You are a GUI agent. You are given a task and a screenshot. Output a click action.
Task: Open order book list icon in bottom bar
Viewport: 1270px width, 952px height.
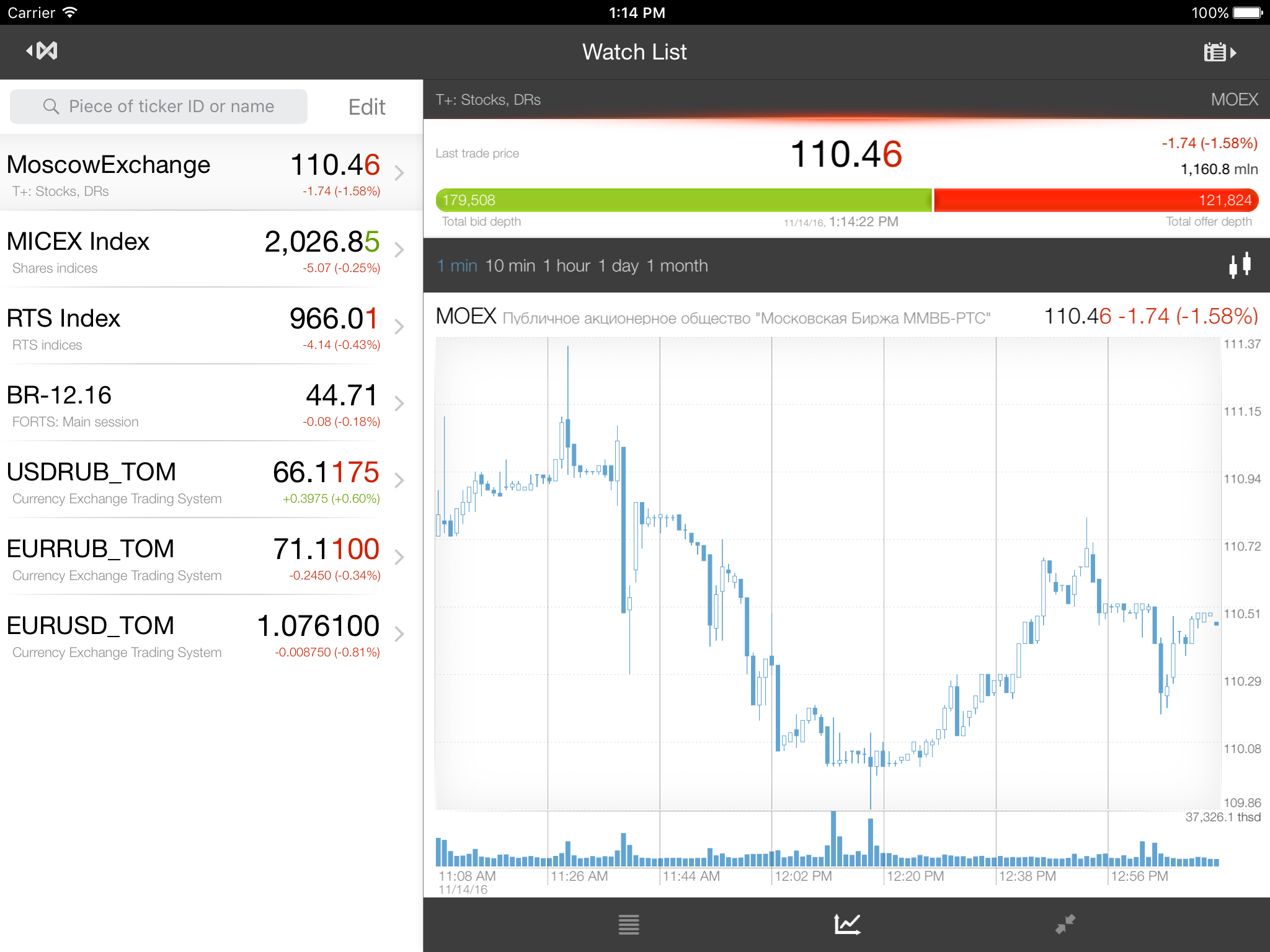[x=628, y=924]
